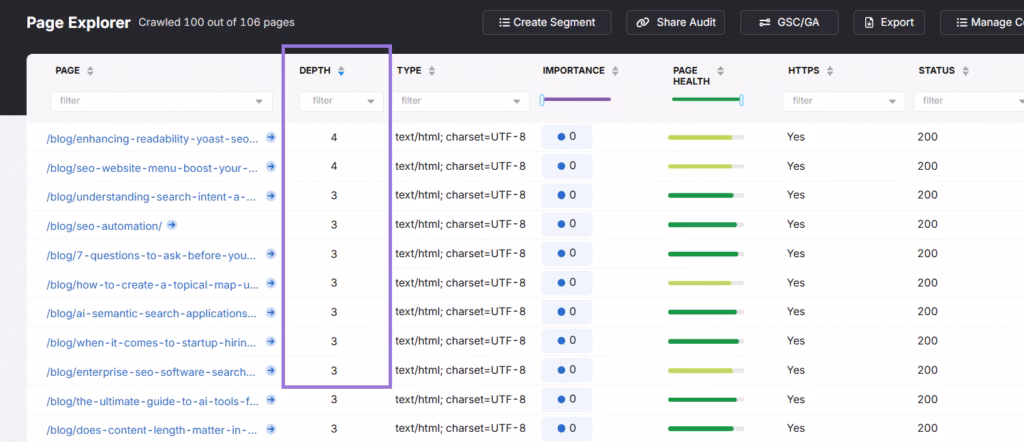This screenshot has height=442, width=1024.
Task: Export the page explorer data
Action: coord(889,22)
